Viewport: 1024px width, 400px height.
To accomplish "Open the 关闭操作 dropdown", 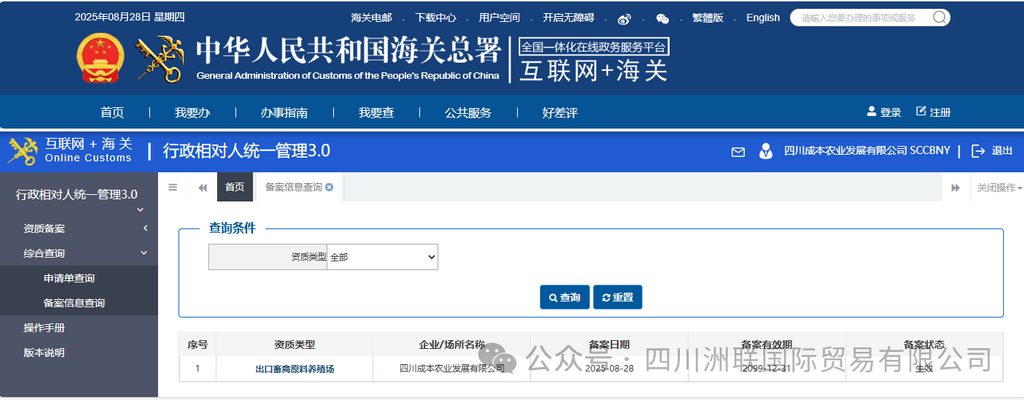I will point(998,188).
